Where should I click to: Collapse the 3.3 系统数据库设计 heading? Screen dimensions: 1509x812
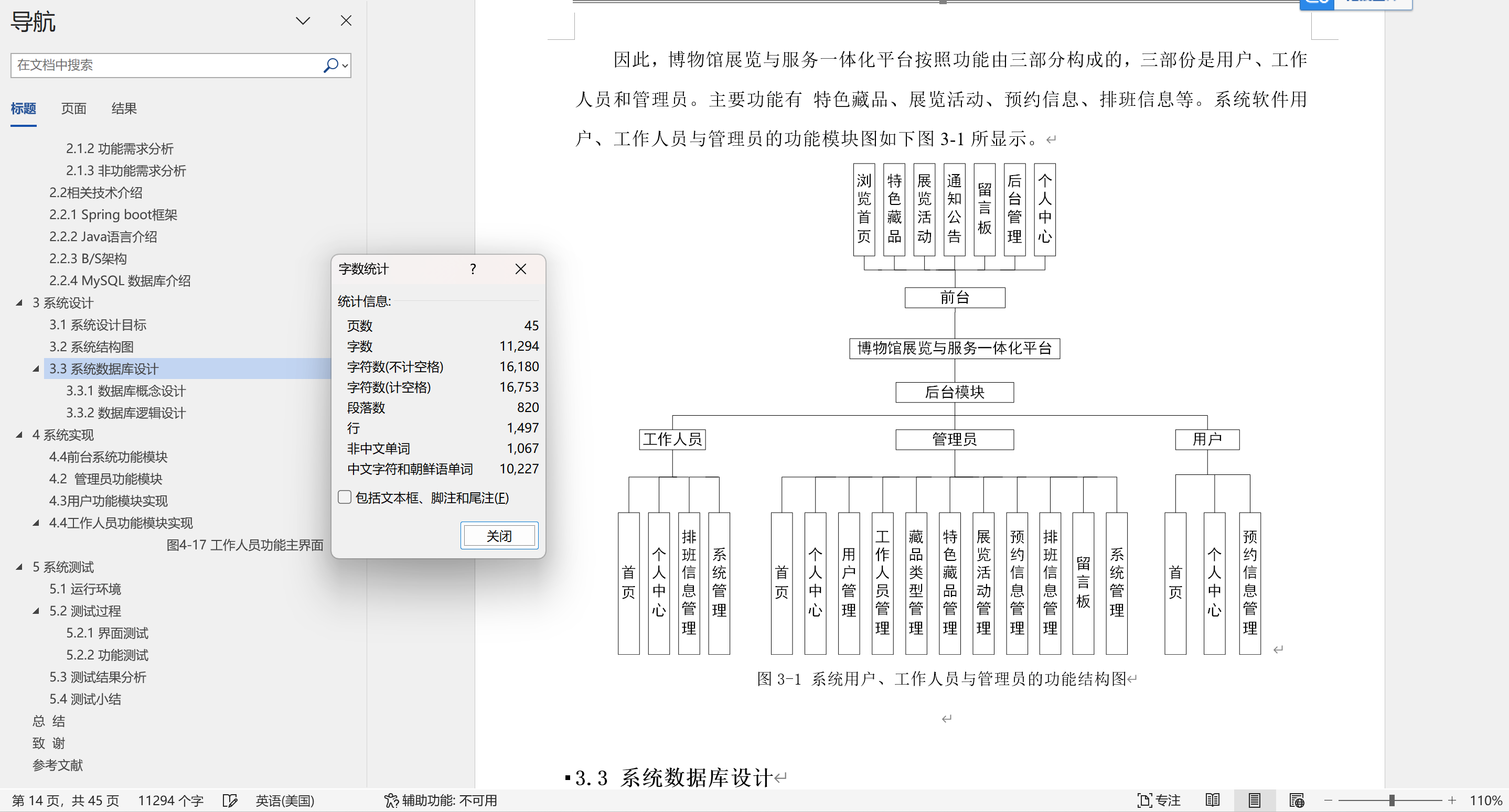point(36,369)
